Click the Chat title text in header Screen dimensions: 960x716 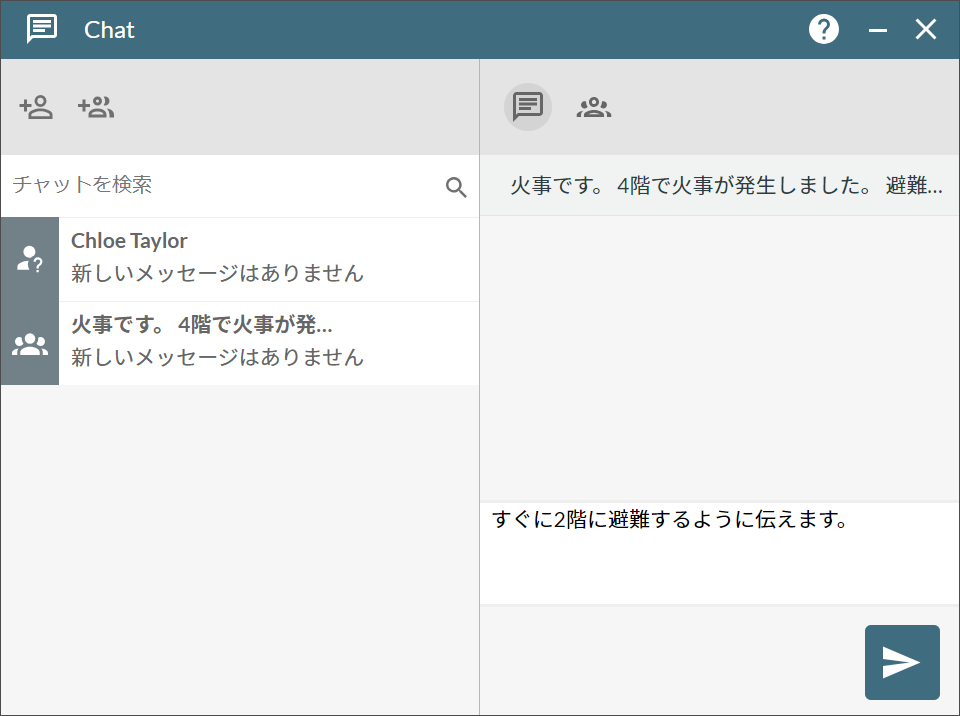pyautogui.click(x=109, y=30)
